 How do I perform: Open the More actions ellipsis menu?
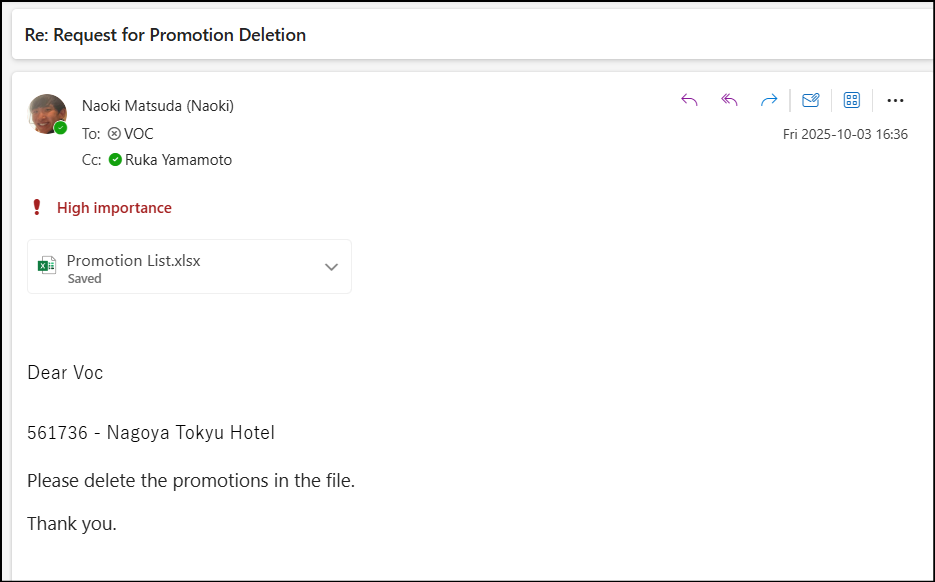pyautogui.click(x=895, y=100)
